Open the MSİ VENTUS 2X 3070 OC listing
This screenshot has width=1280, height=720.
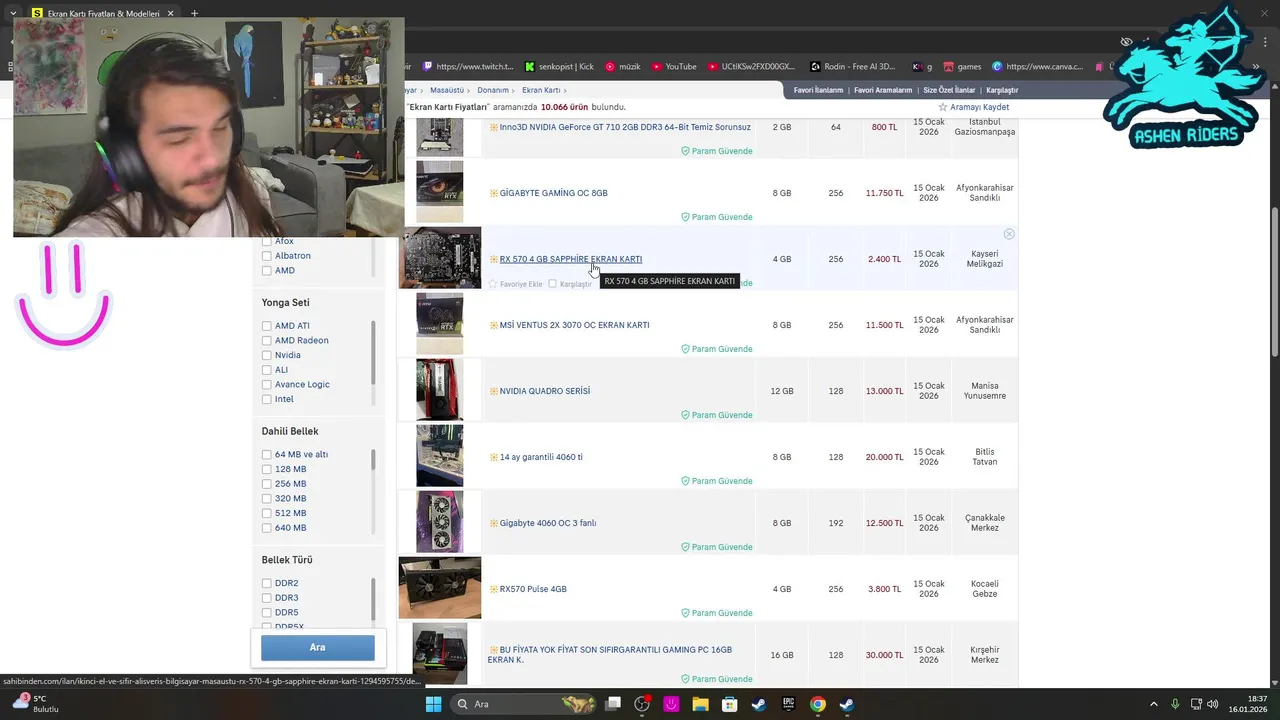click(574, 325)
